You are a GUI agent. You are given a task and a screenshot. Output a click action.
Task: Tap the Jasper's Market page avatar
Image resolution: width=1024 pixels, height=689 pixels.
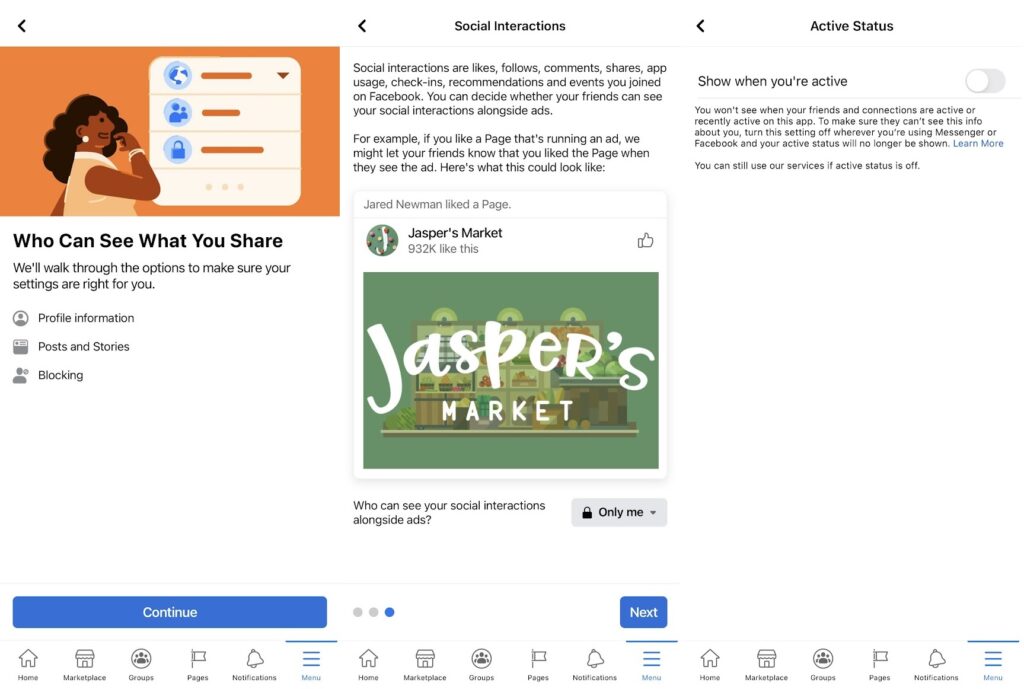(x=382, y=240)
